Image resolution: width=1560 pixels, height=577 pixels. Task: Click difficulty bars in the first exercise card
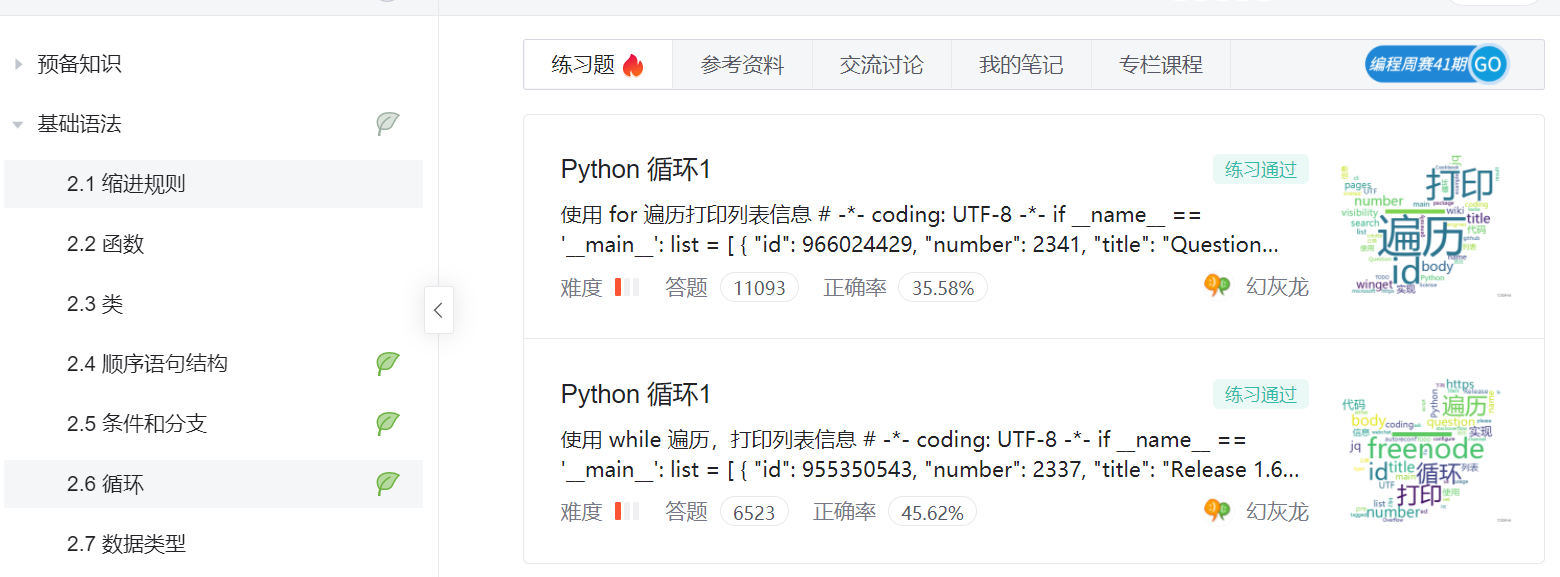pyautogui.click(x=627, y=287)
